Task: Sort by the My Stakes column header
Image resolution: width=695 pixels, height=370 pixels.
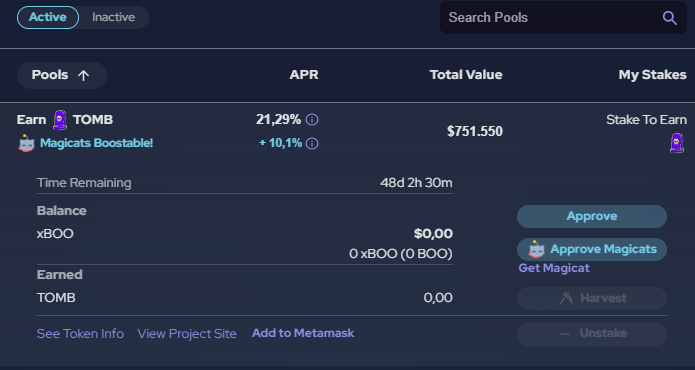Action: tap(652, 75)
